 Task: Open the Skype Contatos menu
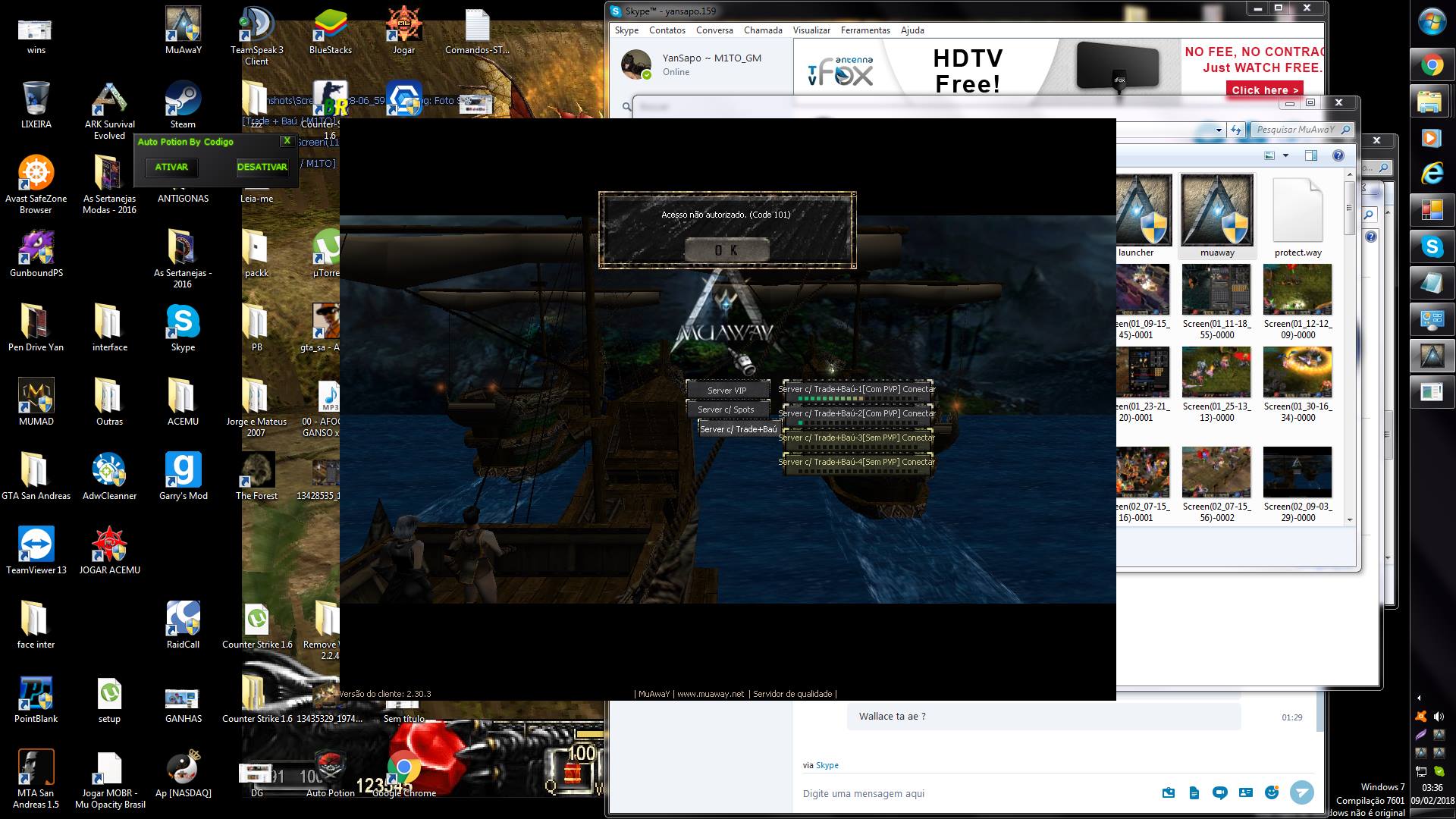667,30
